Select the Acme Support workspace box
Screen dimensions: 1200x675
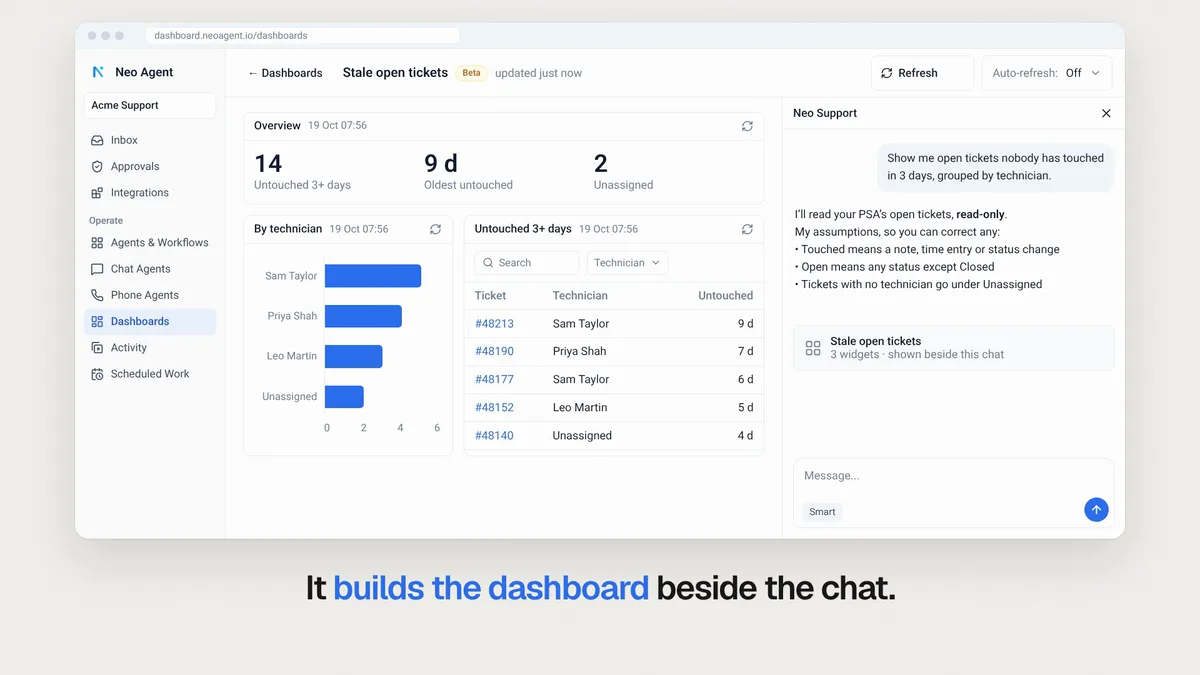coord(150,105)
